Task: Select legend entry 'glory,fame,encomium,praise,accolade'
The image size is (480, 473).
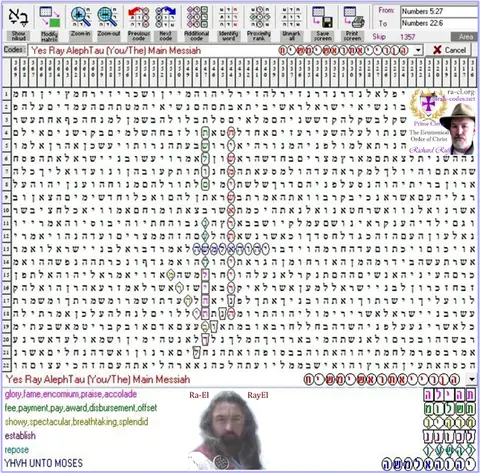Action: click(71, 394)
